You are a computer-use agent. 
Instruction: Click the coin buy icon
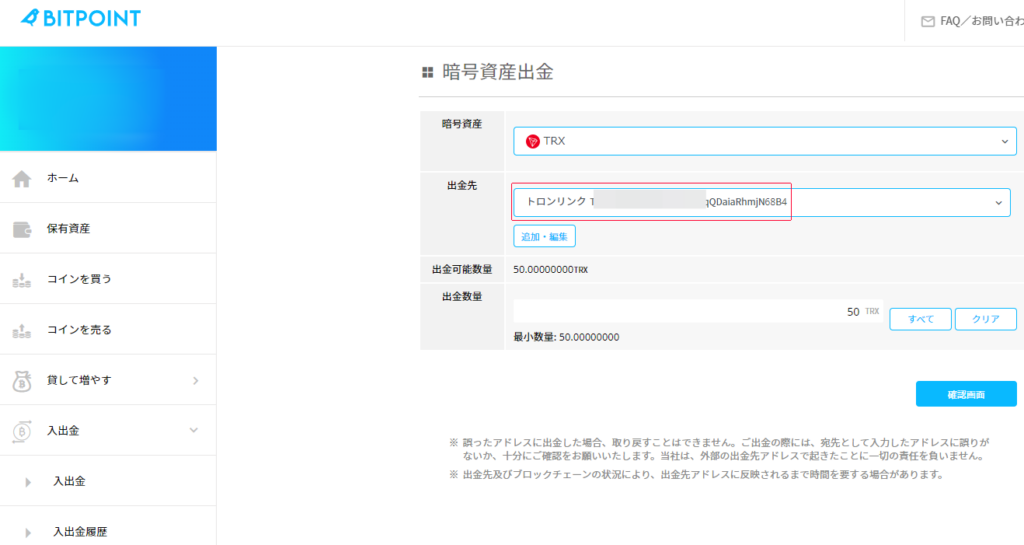point(22,280)
